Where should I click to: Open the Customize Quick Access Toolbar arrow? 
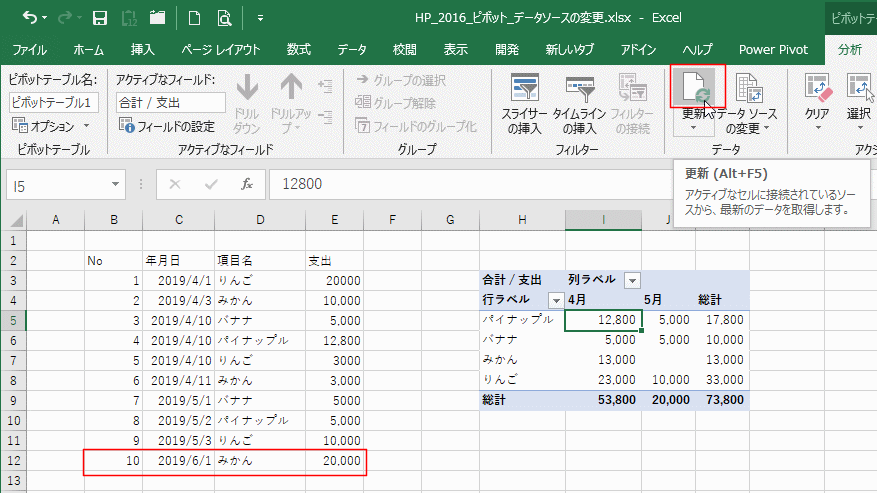260,18
